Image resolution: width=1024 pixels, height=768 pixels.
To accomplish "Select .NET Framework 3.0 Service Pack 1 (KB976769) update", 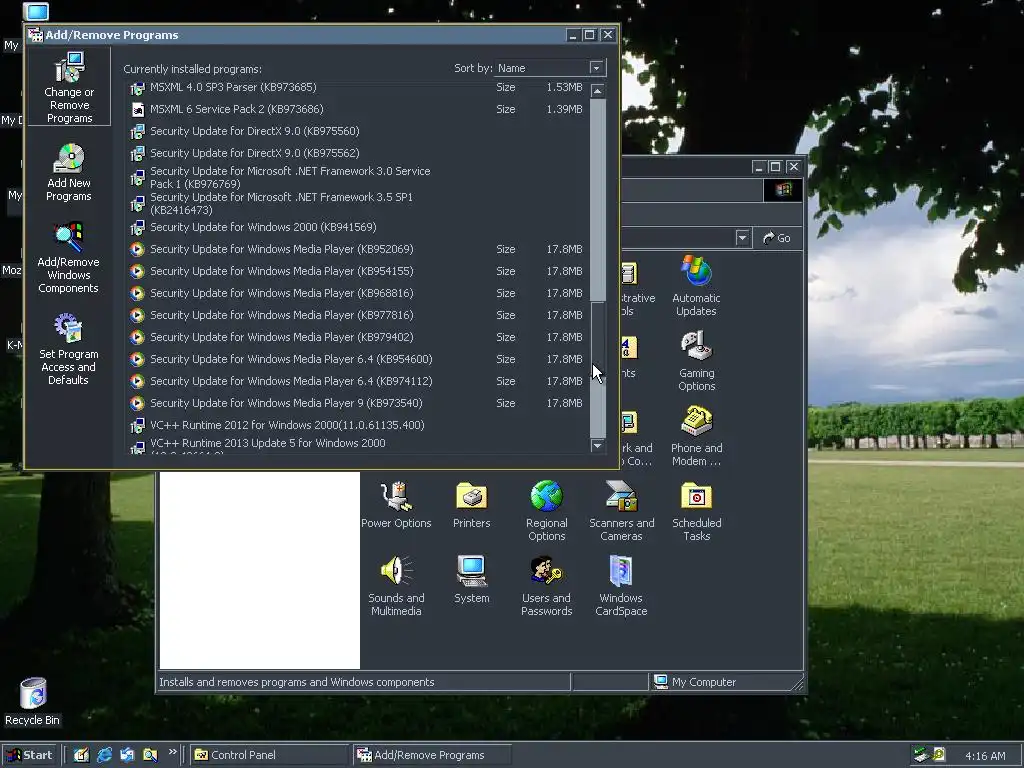I will point(356,178).
